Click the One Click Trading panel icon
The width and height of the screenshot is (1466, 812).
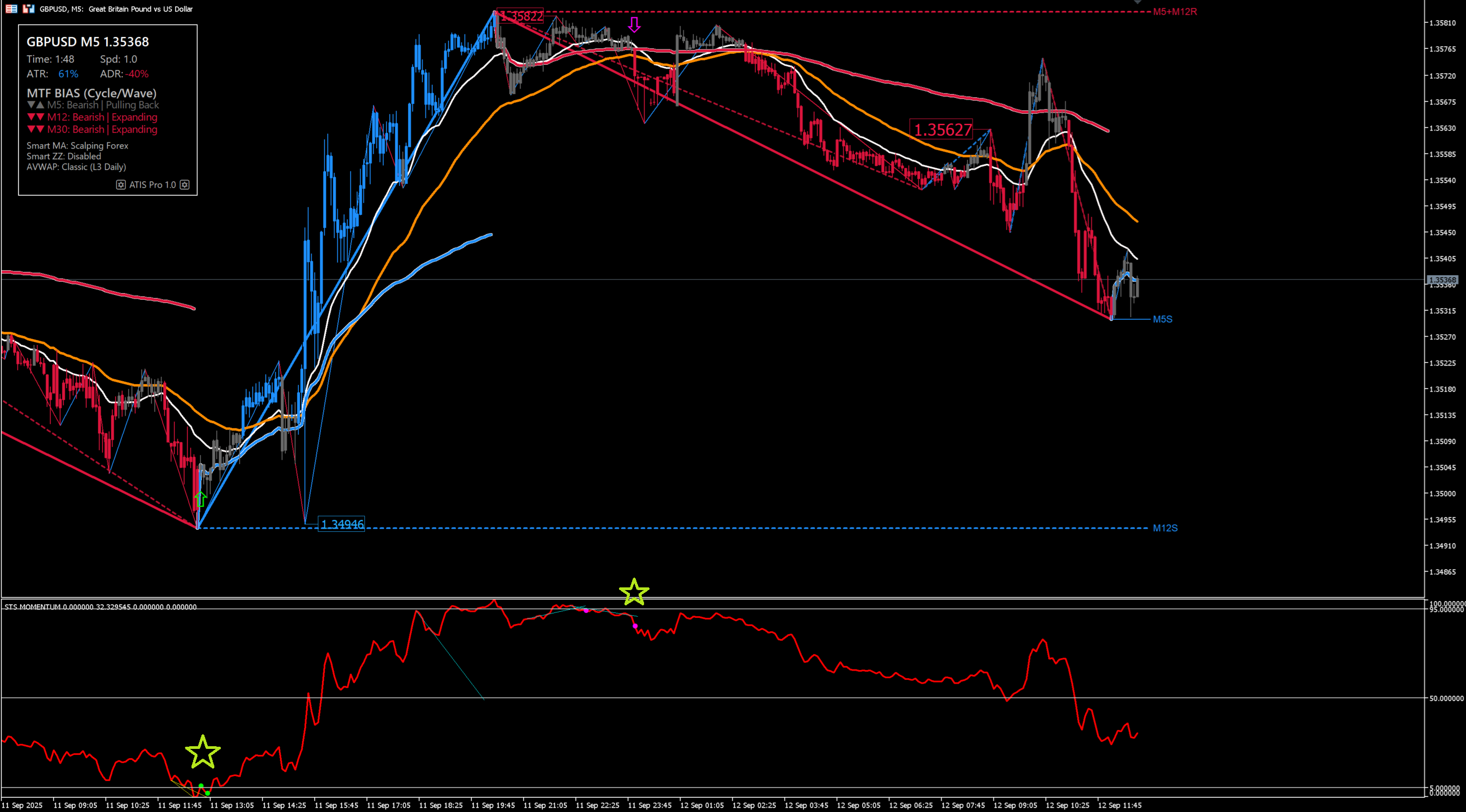coord(28,9)
